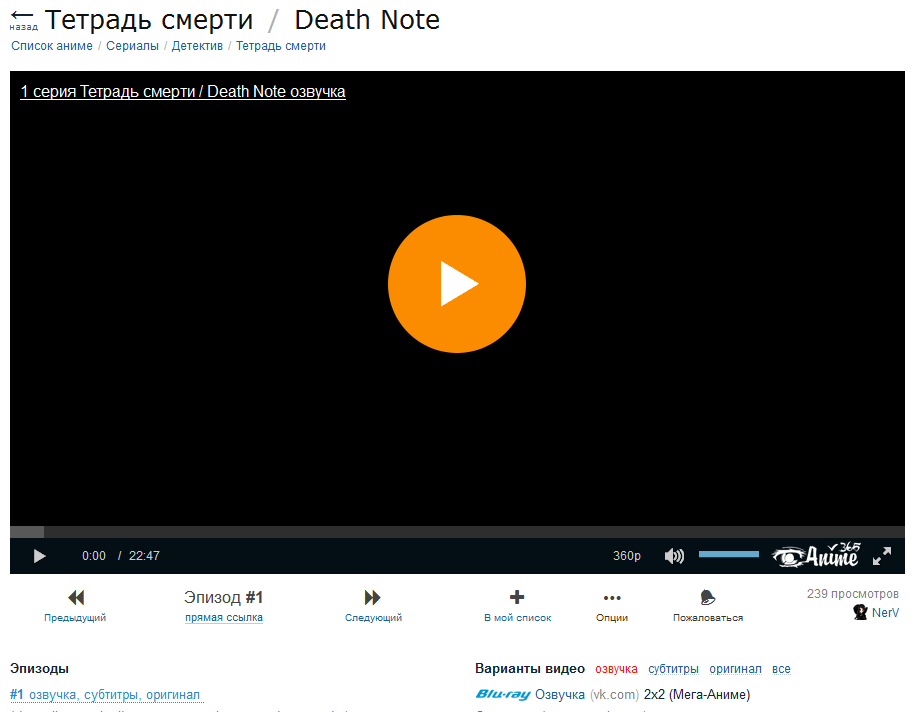The height and width of the screenshot is (712, 922).
Task: Select озвучка video variant filter
Action: 616,669
